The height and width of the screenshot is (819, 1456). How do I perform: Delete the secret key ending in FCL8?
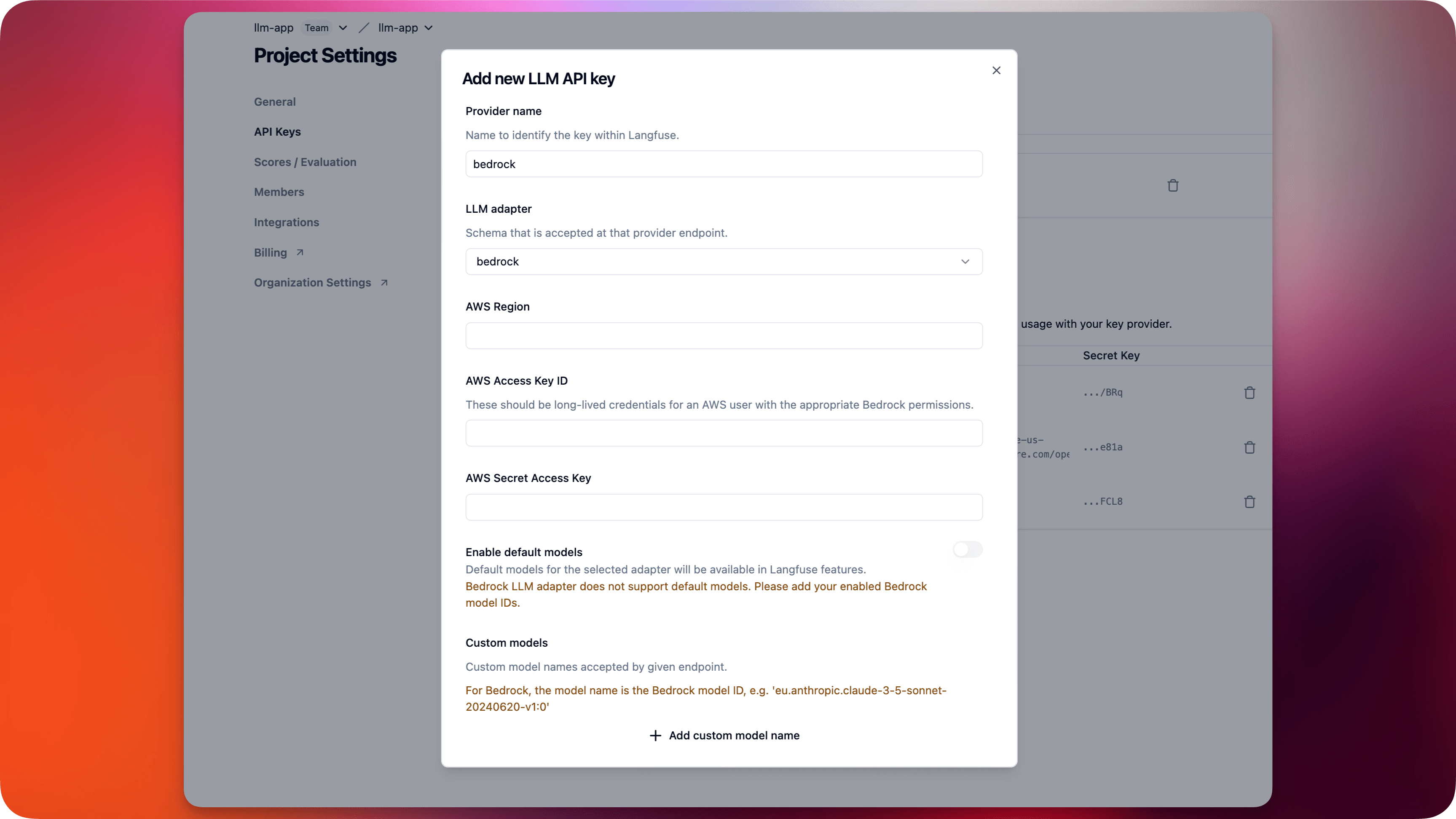[x=1250, y=502]
